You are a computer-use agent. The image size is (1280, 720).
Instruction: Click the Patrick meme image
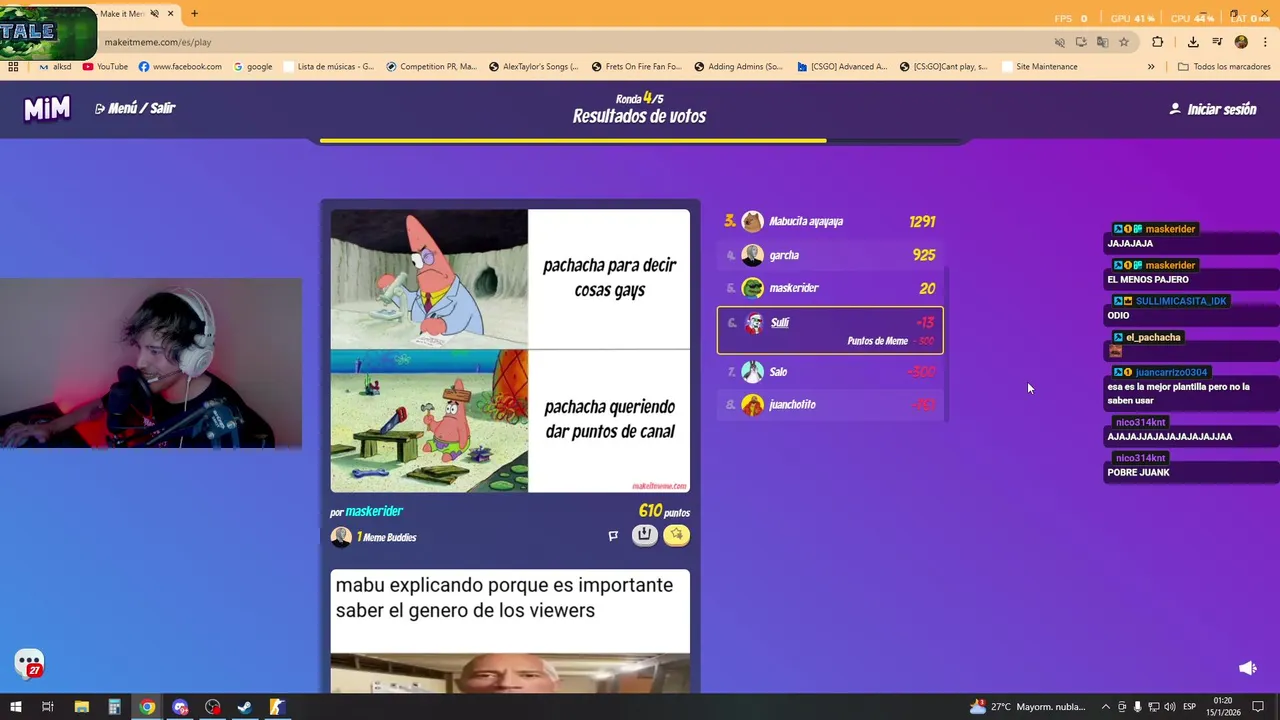510,351
